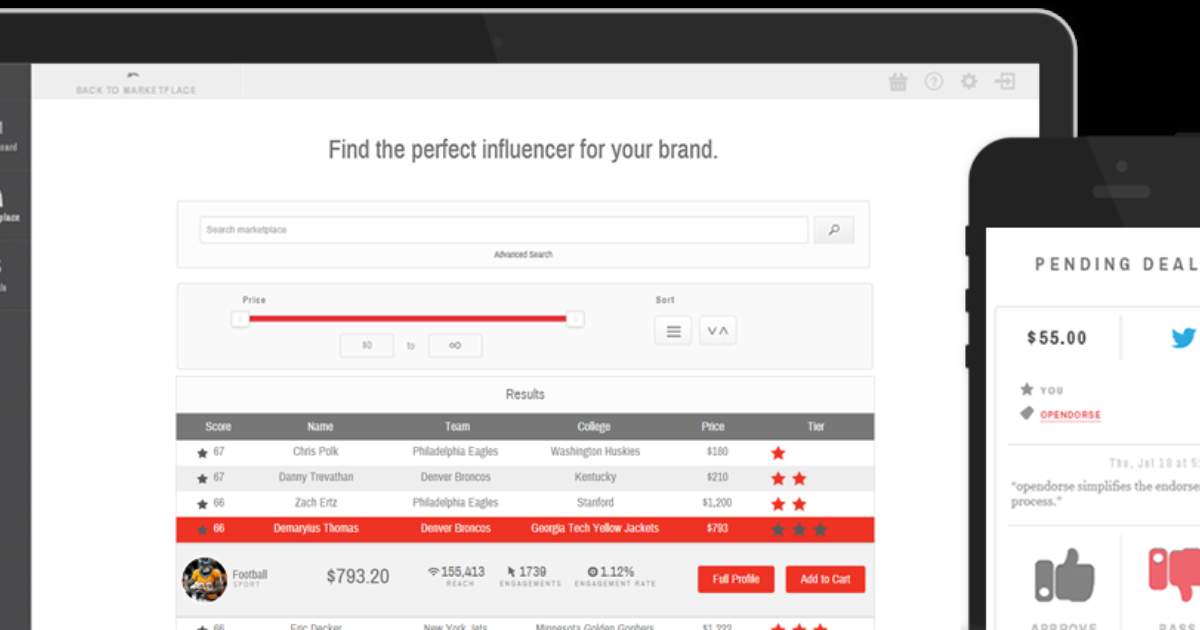Sort results by Price column header
Image resolution: width=1200 pixels, height=630 pixels.
point(713,426)
